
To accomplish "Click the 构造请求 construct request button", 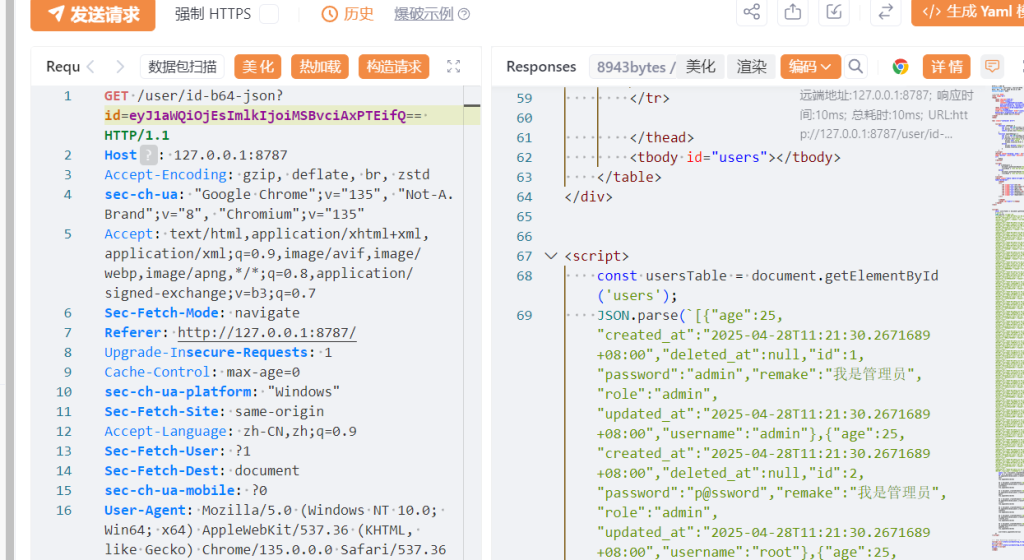I will coord(393,67).
